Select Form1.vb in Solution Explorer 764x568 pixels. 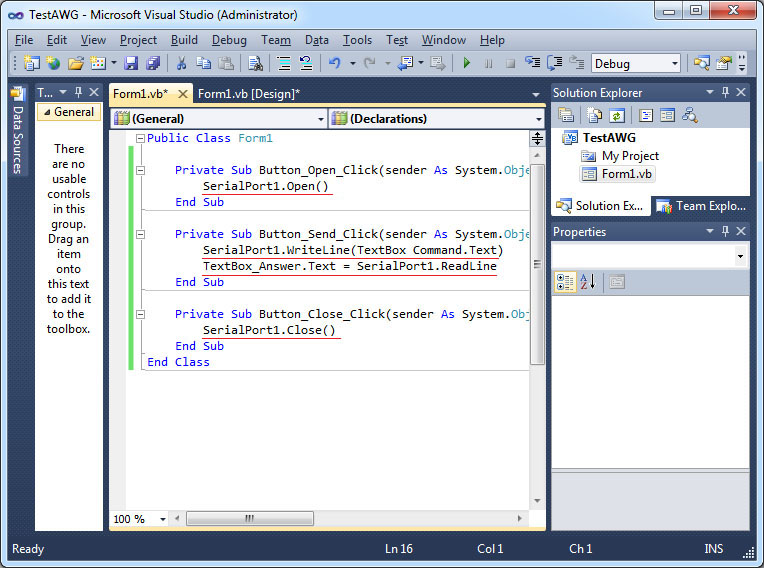coord(626,174)
